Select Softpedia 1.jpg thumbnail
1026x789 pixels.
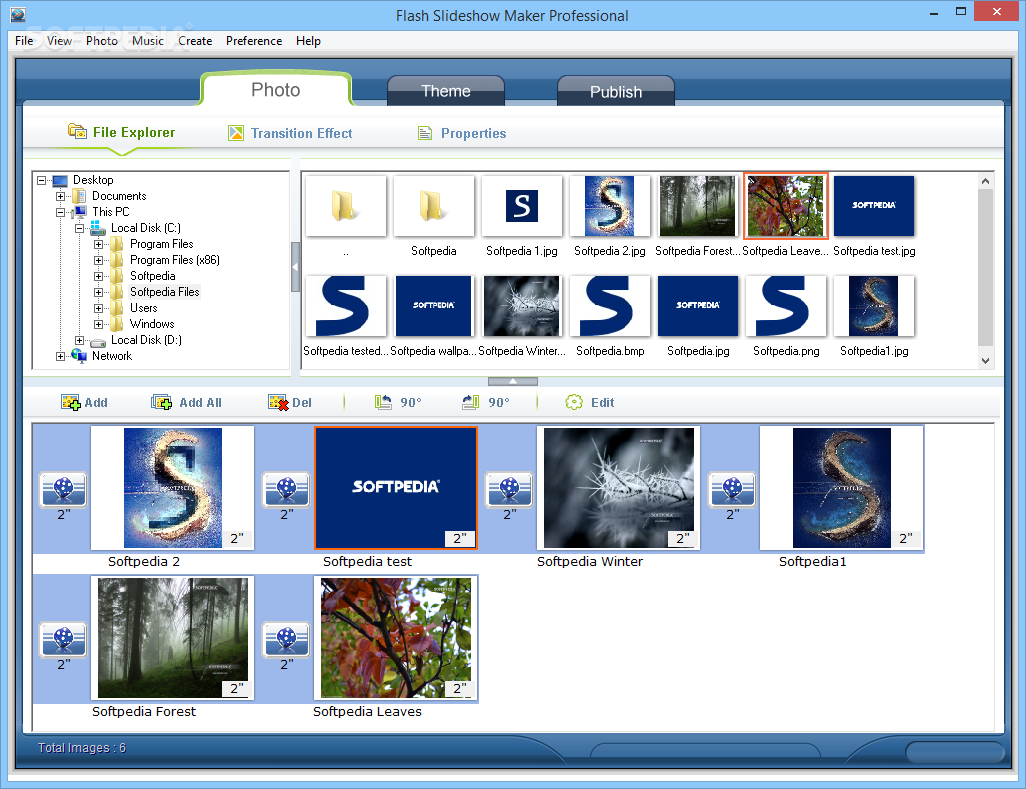point(522,206)
